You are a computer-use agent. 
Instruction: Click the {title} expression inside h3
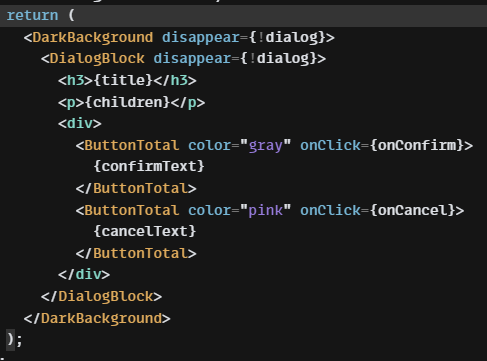pos(123,80)
